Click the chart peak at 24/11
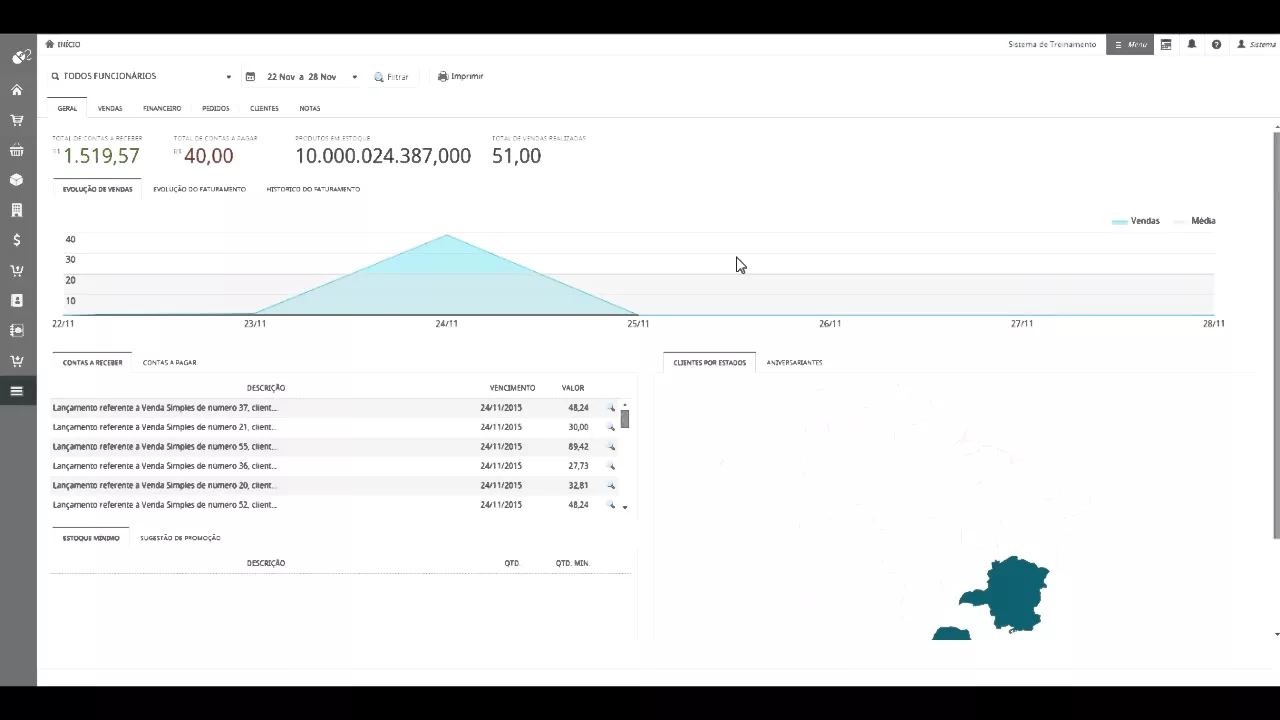 (x=446, y=236)
